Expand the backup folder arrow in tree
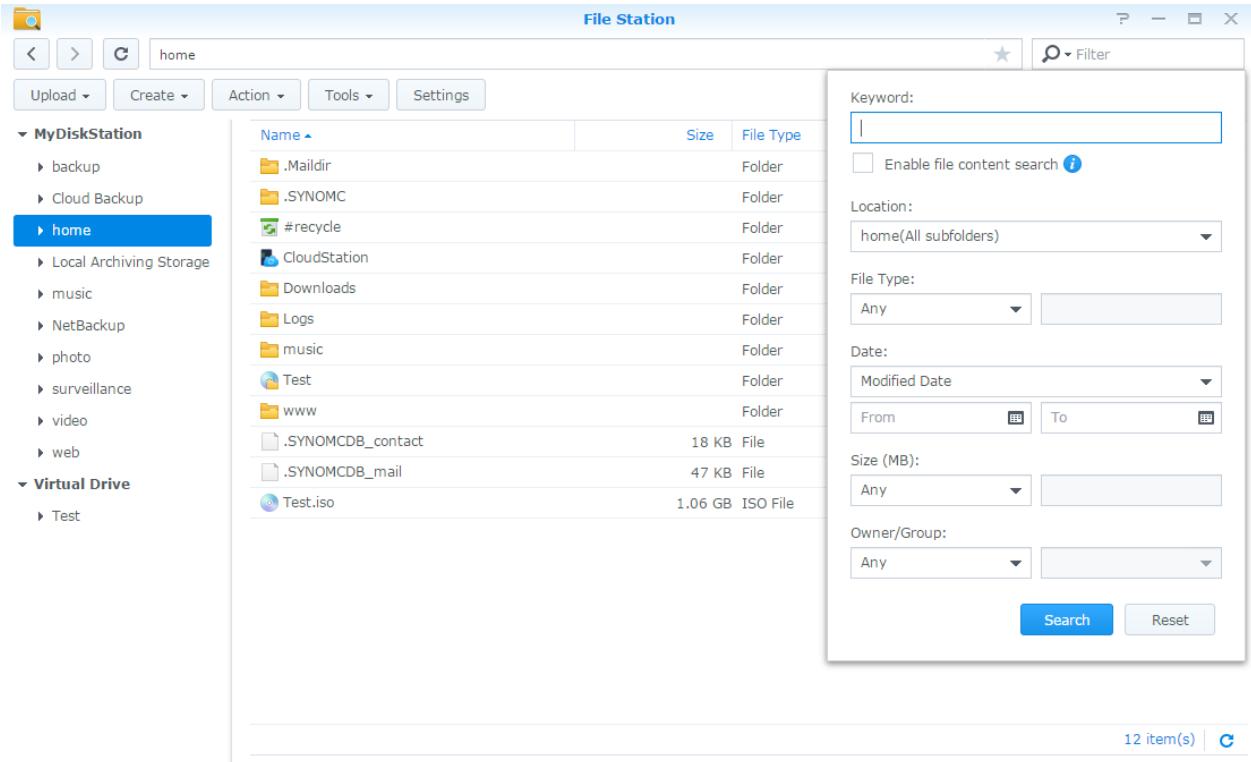 coord(39,166)
